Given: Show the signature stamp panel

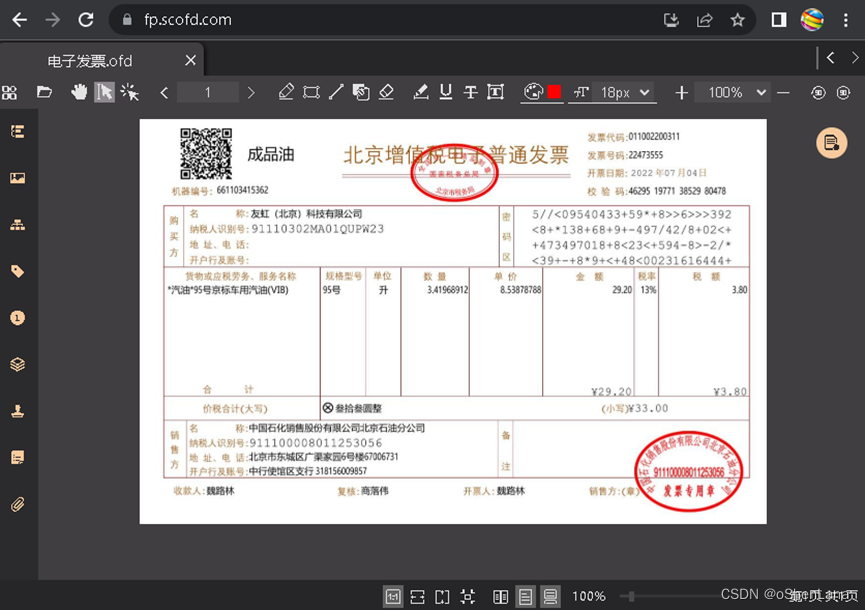Looking at the screenshot, I should (x=17, y=410).
